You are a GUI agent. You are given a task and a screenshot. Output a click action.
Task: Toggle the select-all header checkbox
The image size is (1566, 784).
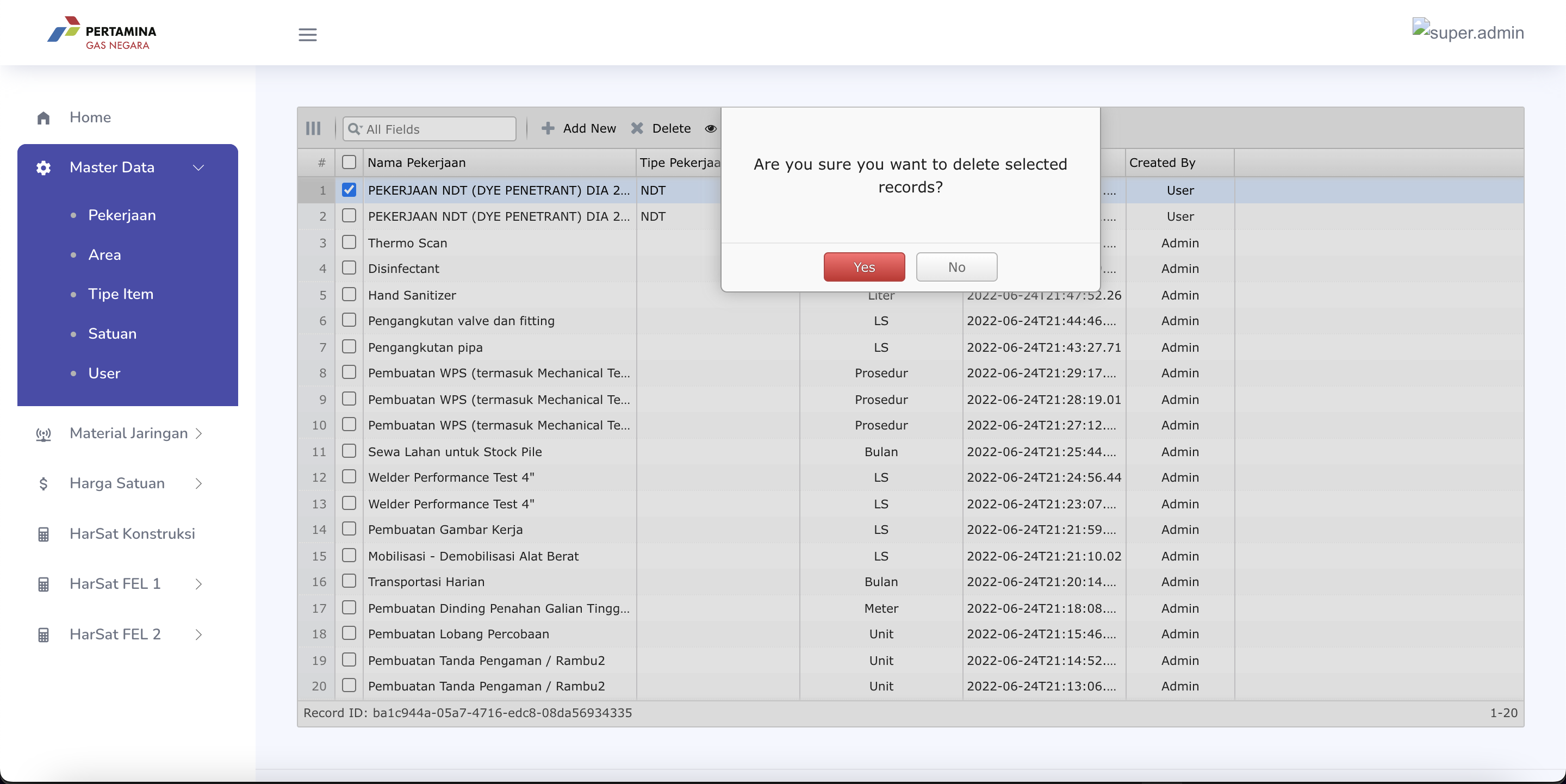coord(349,162)
